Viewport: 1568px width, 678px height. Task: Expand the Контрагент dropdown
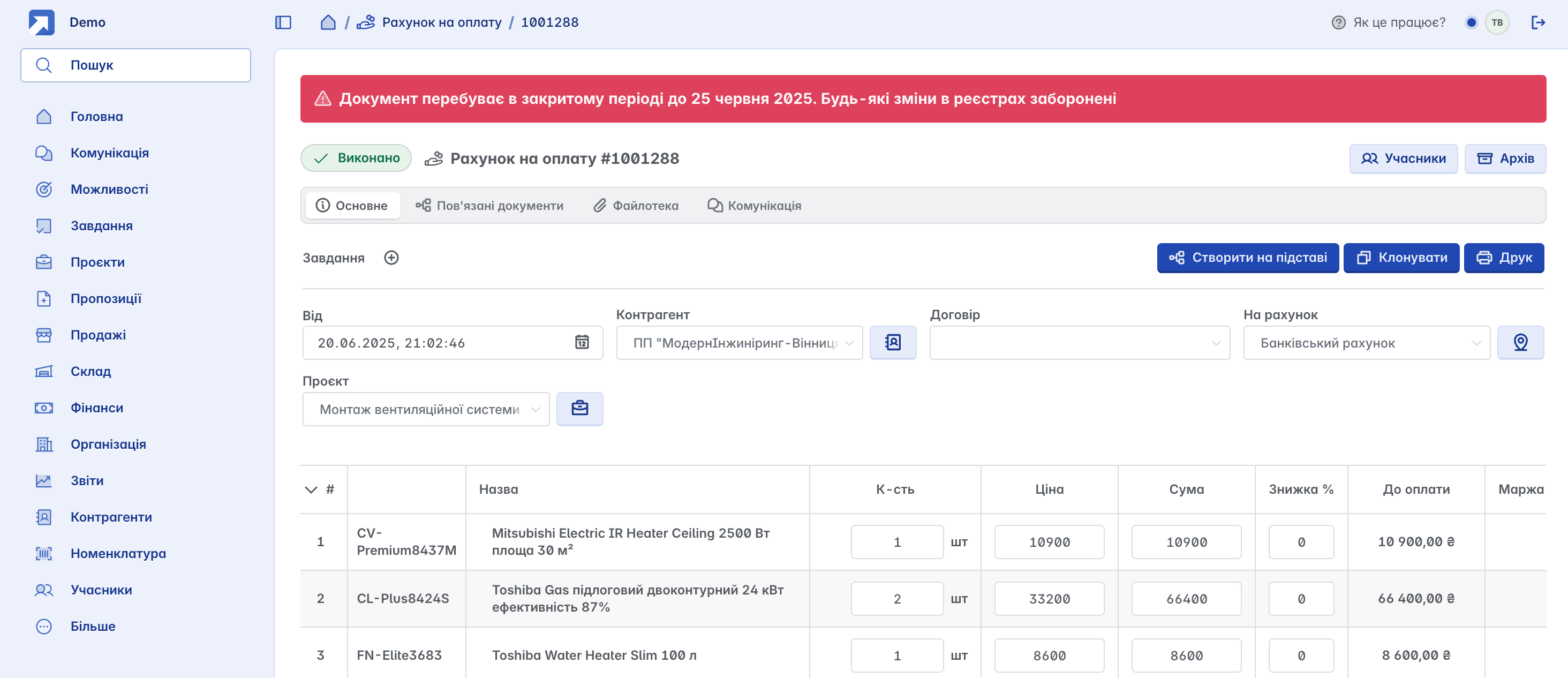click(849, 343)
